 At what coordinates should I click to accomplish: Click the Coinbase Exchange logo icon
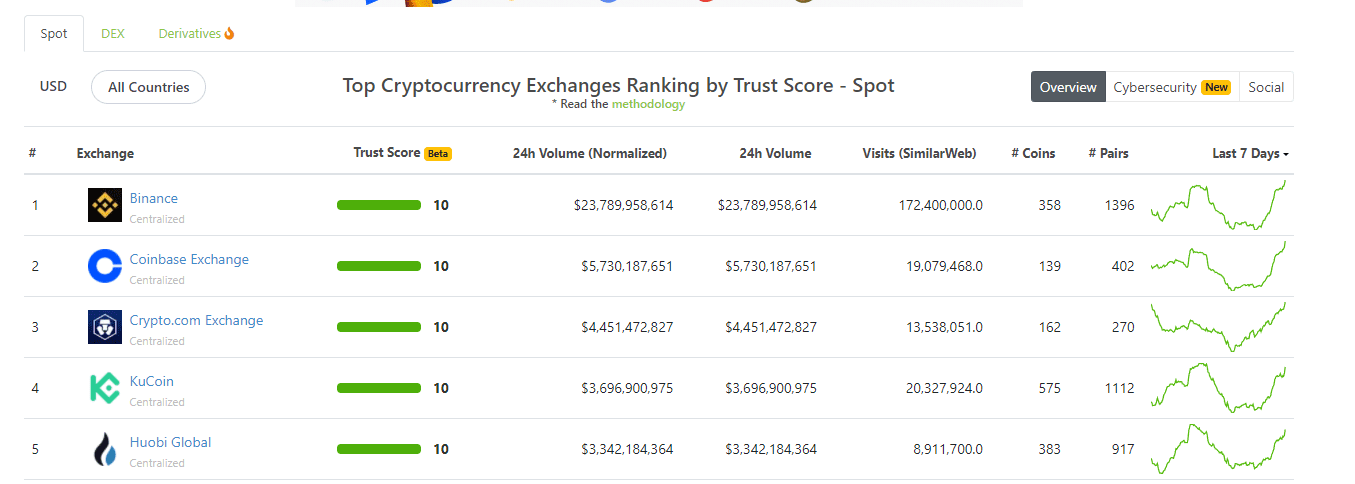104,266
